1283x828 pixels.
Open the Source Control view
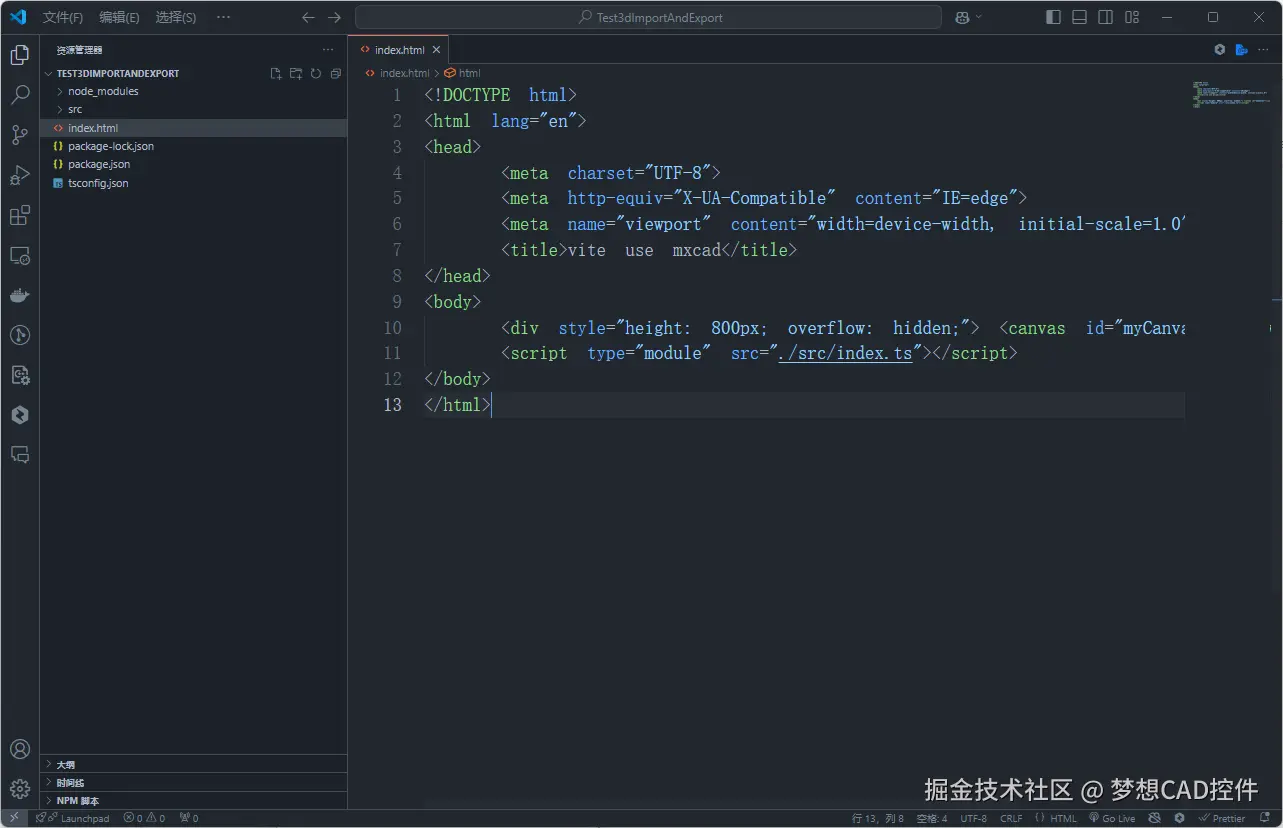19,135
